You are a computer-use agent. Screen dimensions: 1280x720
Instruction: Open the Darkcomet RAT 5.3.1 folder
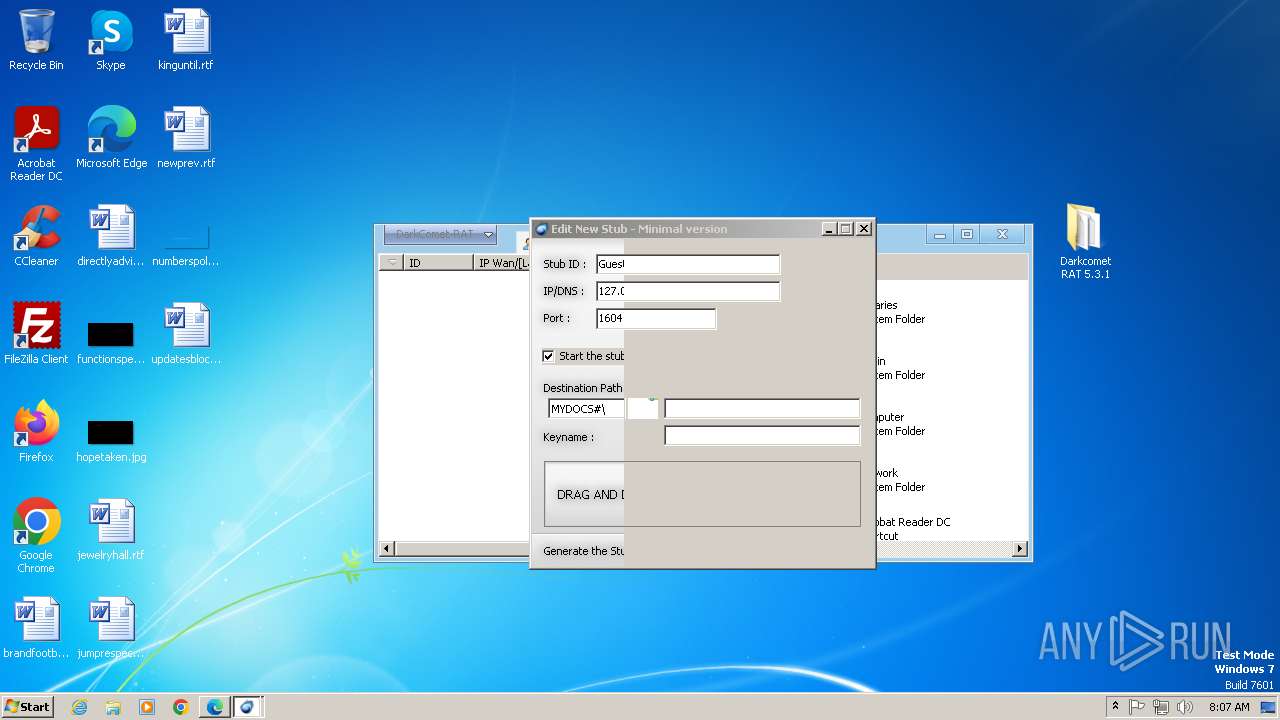pos(1085,242)
